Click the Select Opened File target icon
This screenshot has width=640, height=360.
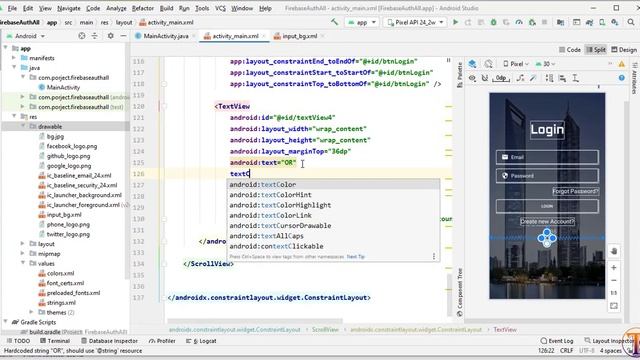tap(82, 36)
